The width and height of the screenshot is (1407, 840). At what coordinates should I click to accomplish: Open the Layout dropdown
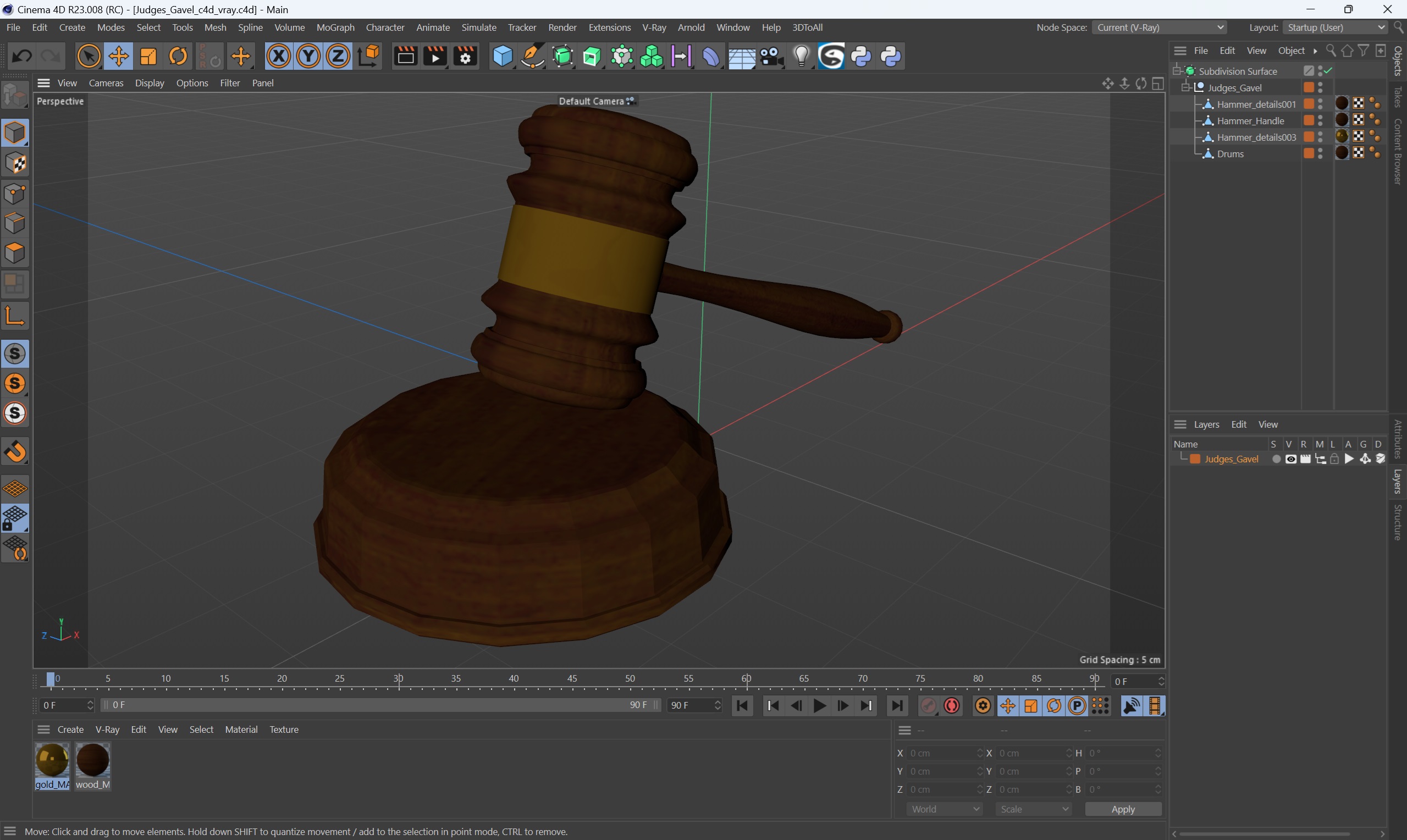pos(1335,27)
